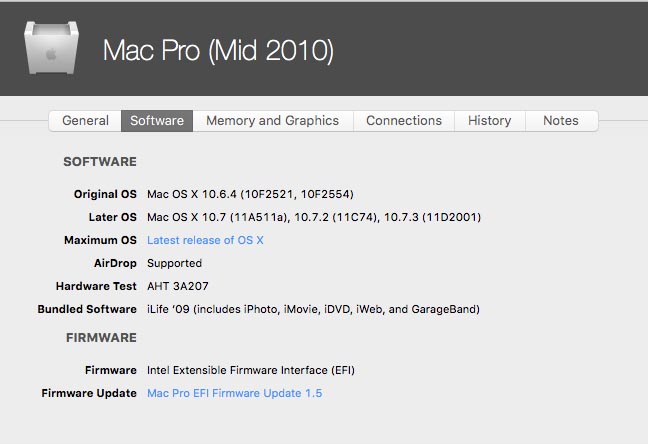
Task: Click the Firmware Update label
Action: pyautogui.click(x=89, y=393)
